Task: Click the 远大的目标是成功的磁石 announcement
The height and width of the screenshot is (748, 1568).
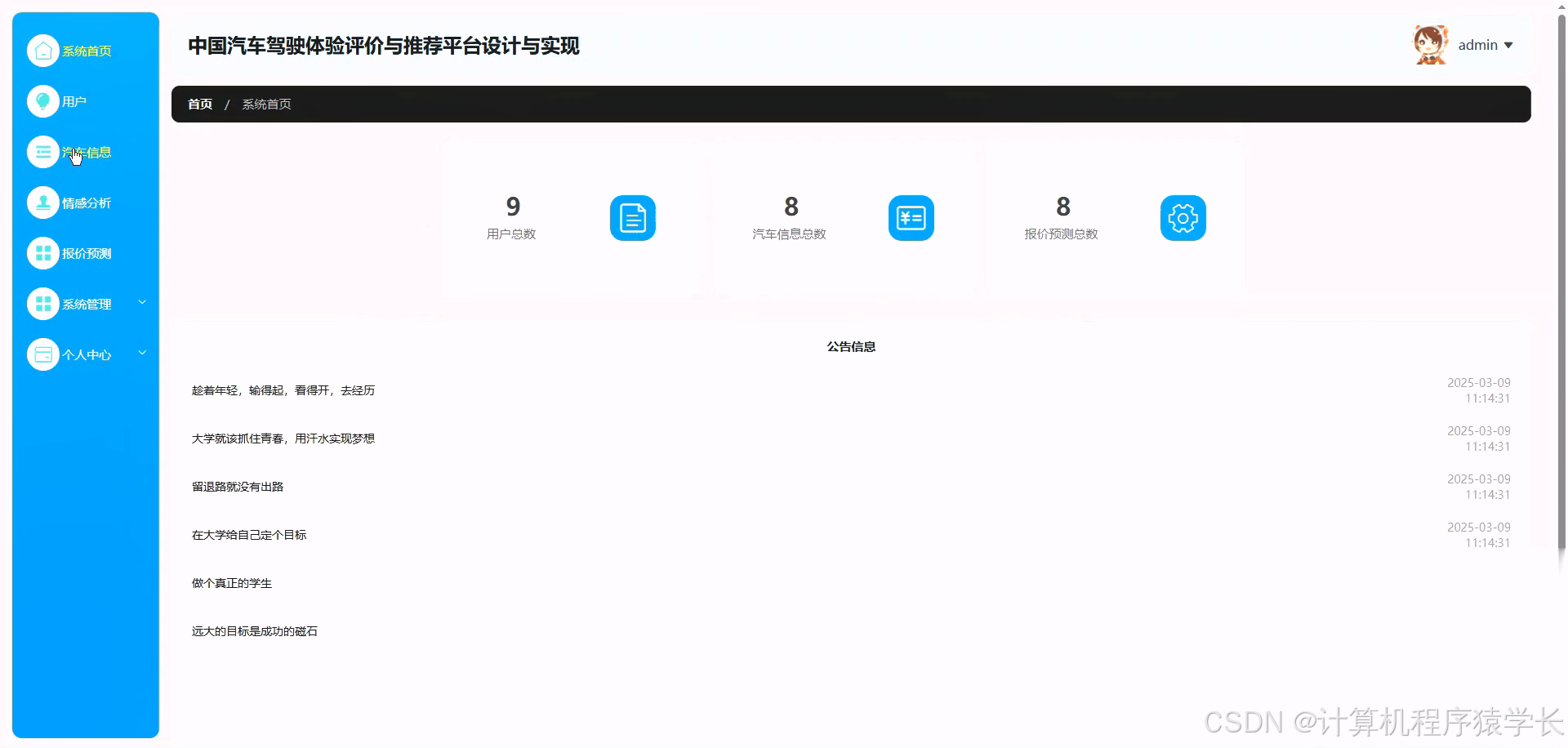Action: pyautogui.click(x=254, y=630)
